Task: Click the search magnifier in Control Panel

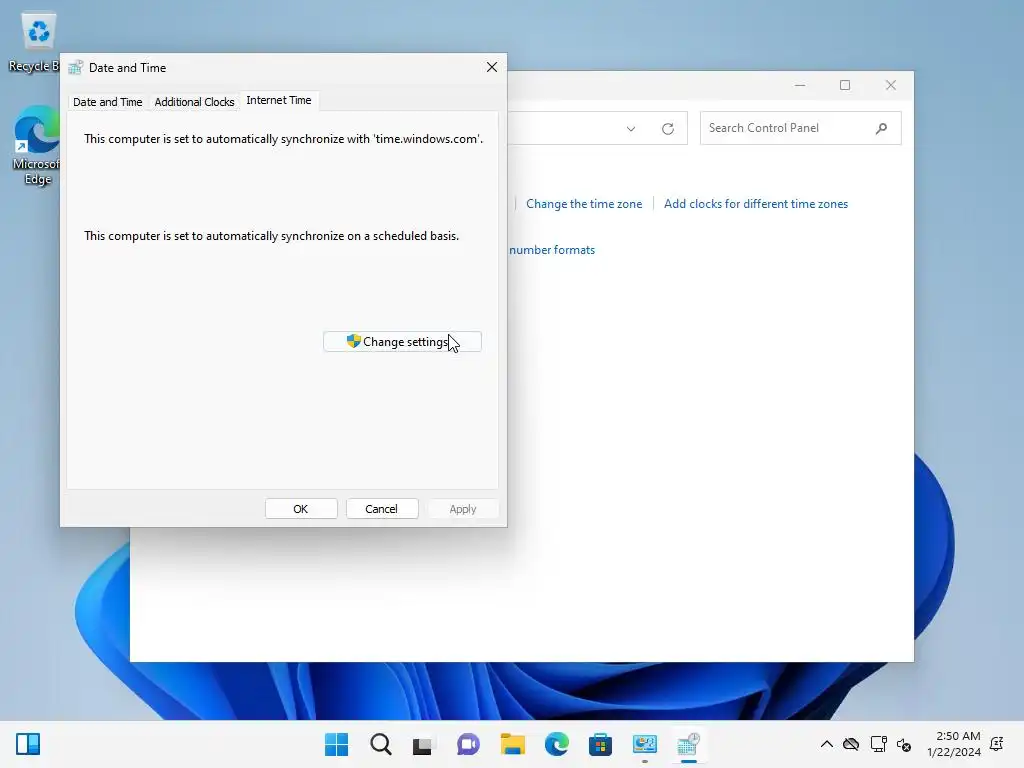Action: 881,128
